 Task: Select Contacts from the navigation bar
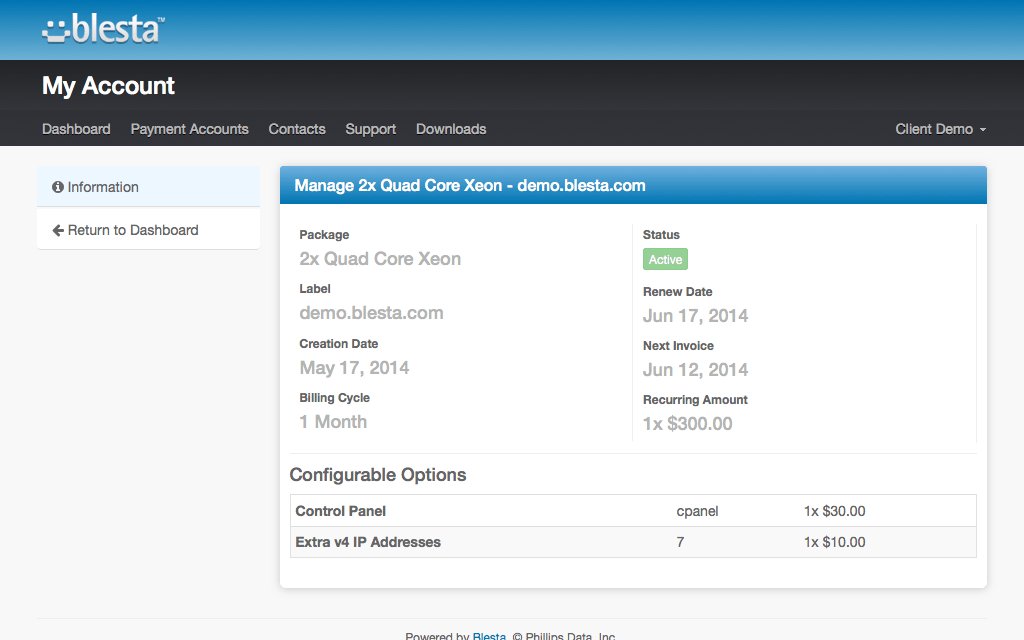point(297,129)
